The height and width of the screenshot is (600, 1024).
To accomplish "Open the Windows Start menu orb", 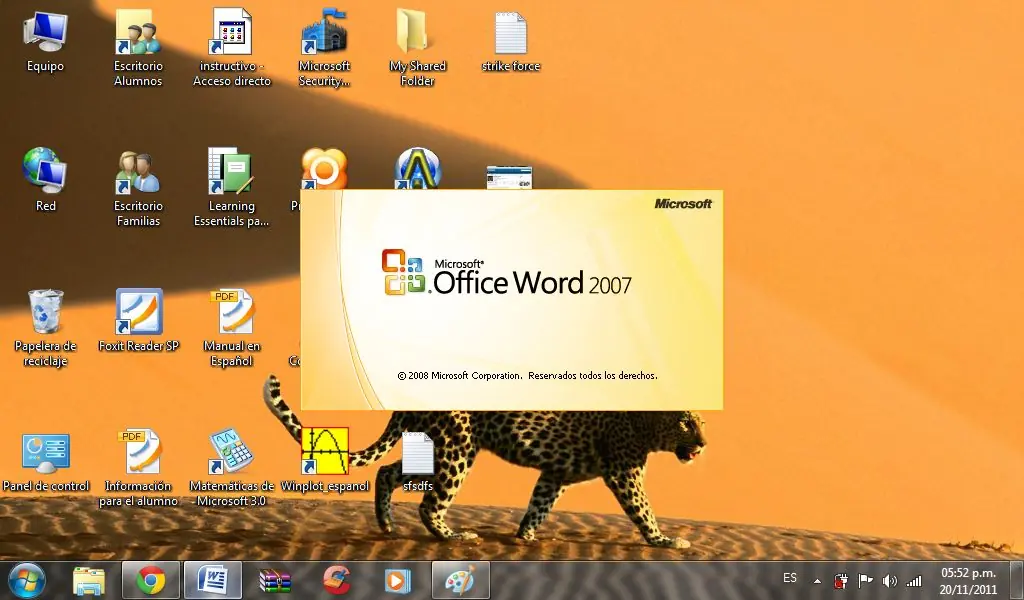I will pyautogui.click(x=27, y=580).
